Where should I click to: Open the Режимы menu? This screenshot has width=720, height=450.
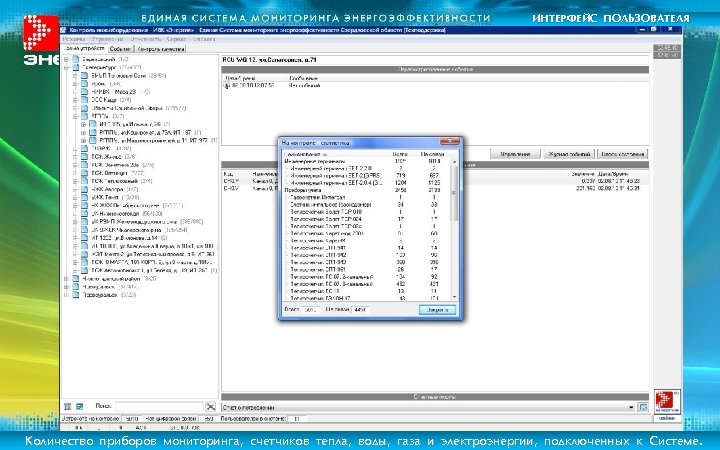[73, 39]
